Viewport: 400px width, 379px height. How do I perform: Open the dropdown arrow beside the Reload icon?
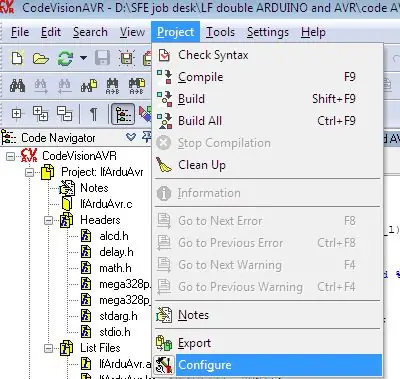[83, 58]
